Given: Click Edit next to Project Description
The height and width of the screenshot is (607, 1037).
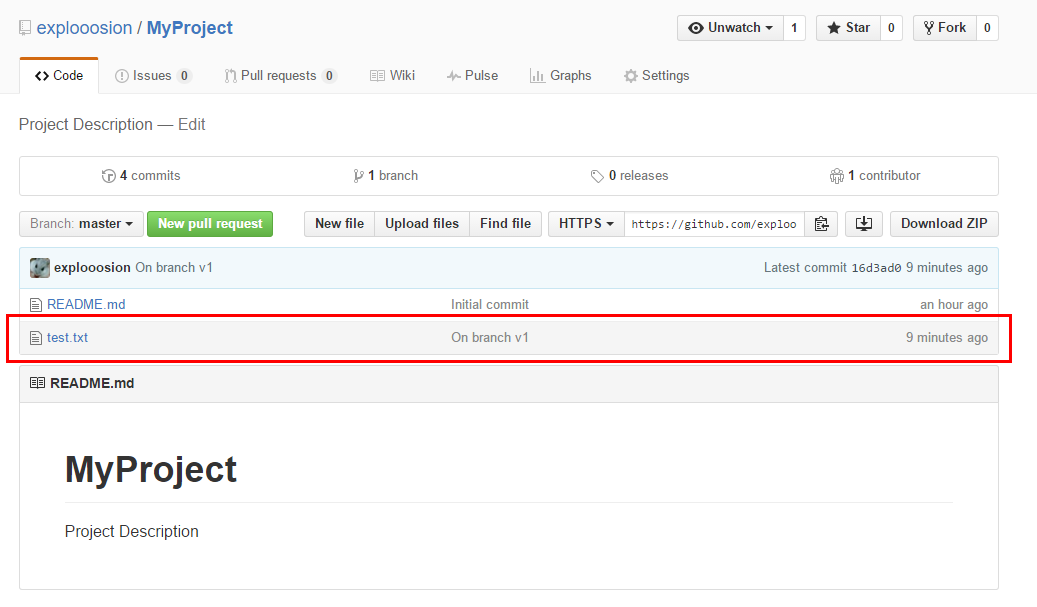Looking at the screenshot, I should pyautogui.click(x=192, y=125).
